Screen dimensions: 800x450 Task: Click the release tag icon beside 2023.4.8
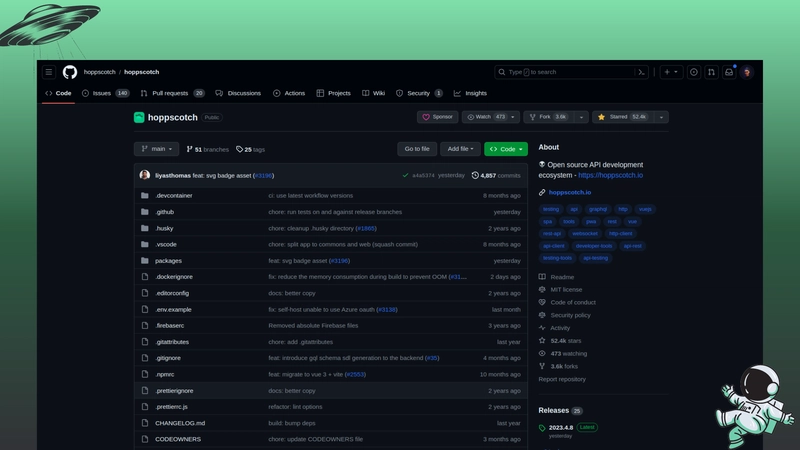(542, 428)
